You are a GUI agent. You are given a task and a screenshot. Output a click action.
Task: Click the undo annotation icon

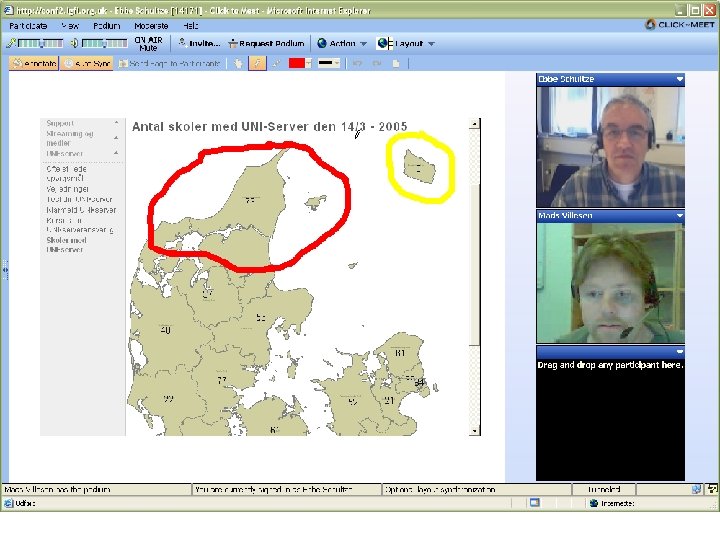[357, 63]
